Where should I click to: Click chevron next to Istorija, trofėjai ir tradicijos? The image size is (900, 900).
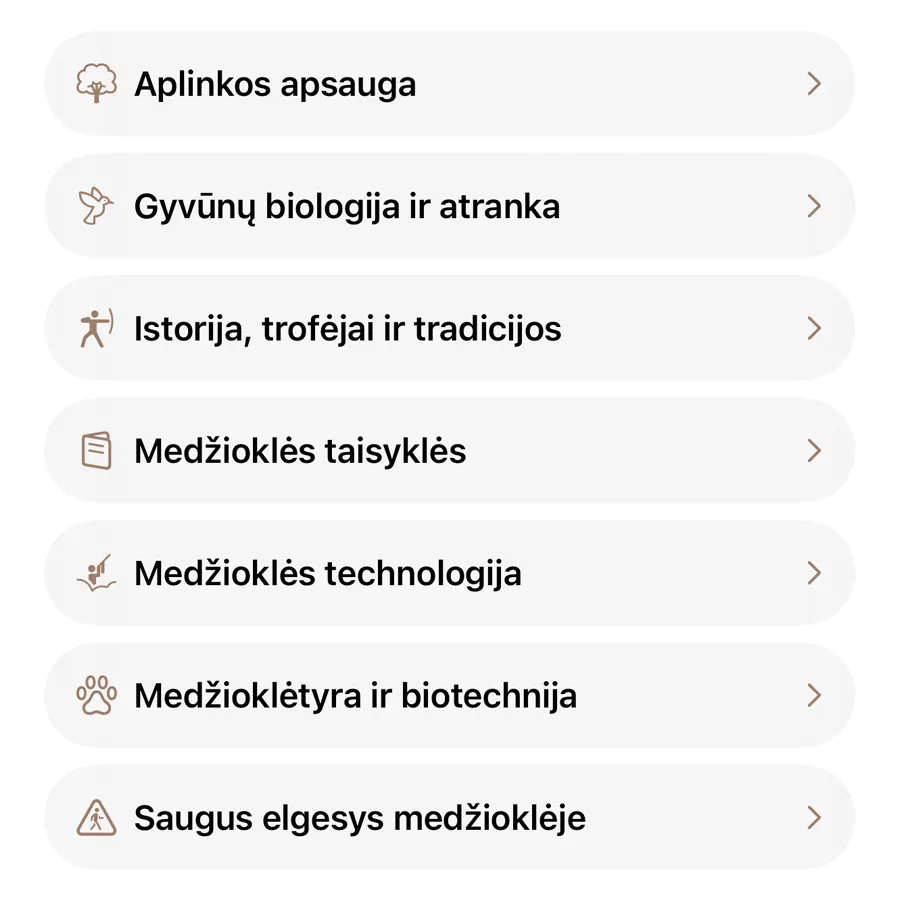click(x=814, y=329)
